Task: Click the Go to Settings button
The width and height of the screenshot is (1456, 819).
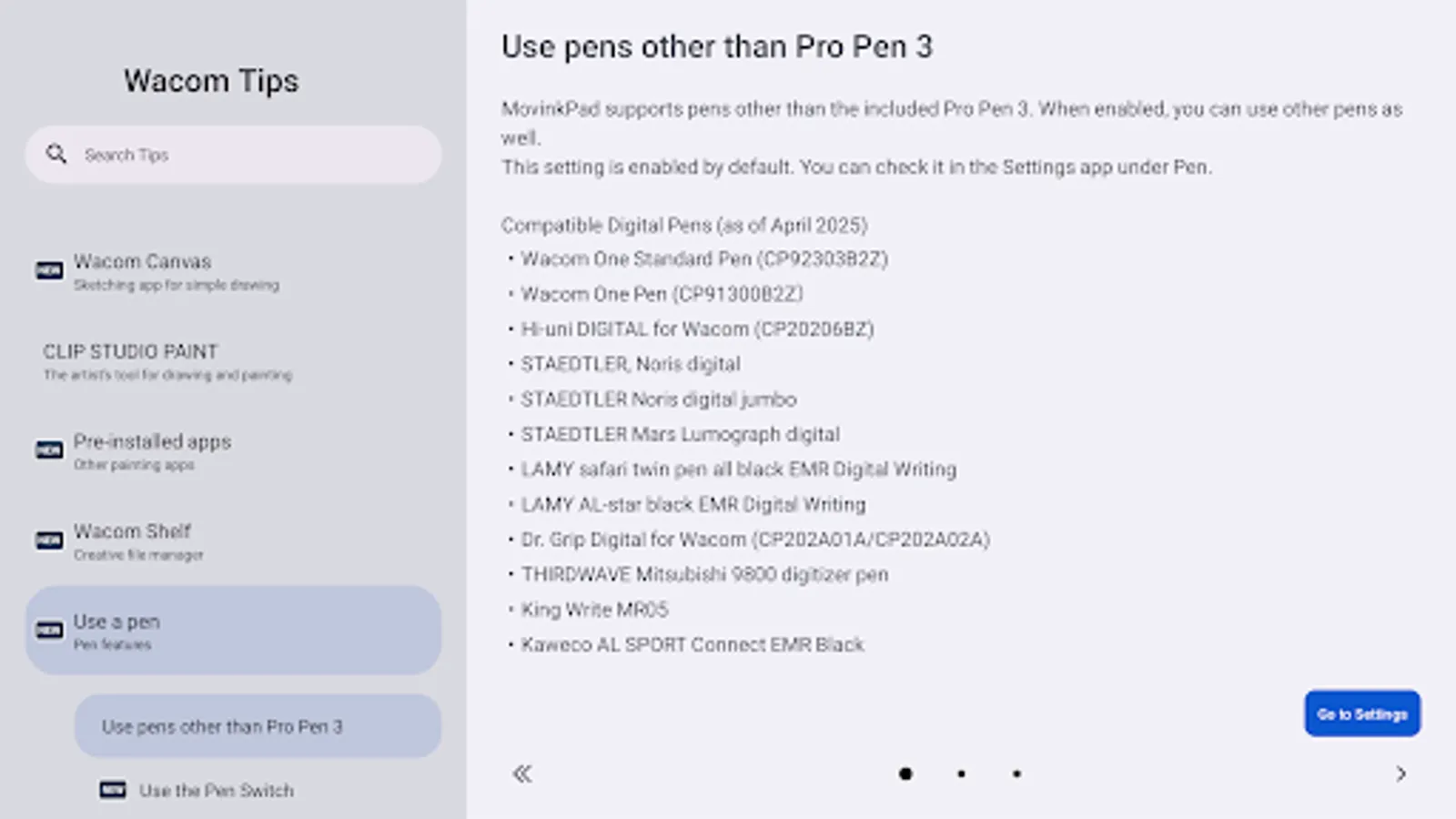Action: pyautogui.click(x=1361, y=713)
